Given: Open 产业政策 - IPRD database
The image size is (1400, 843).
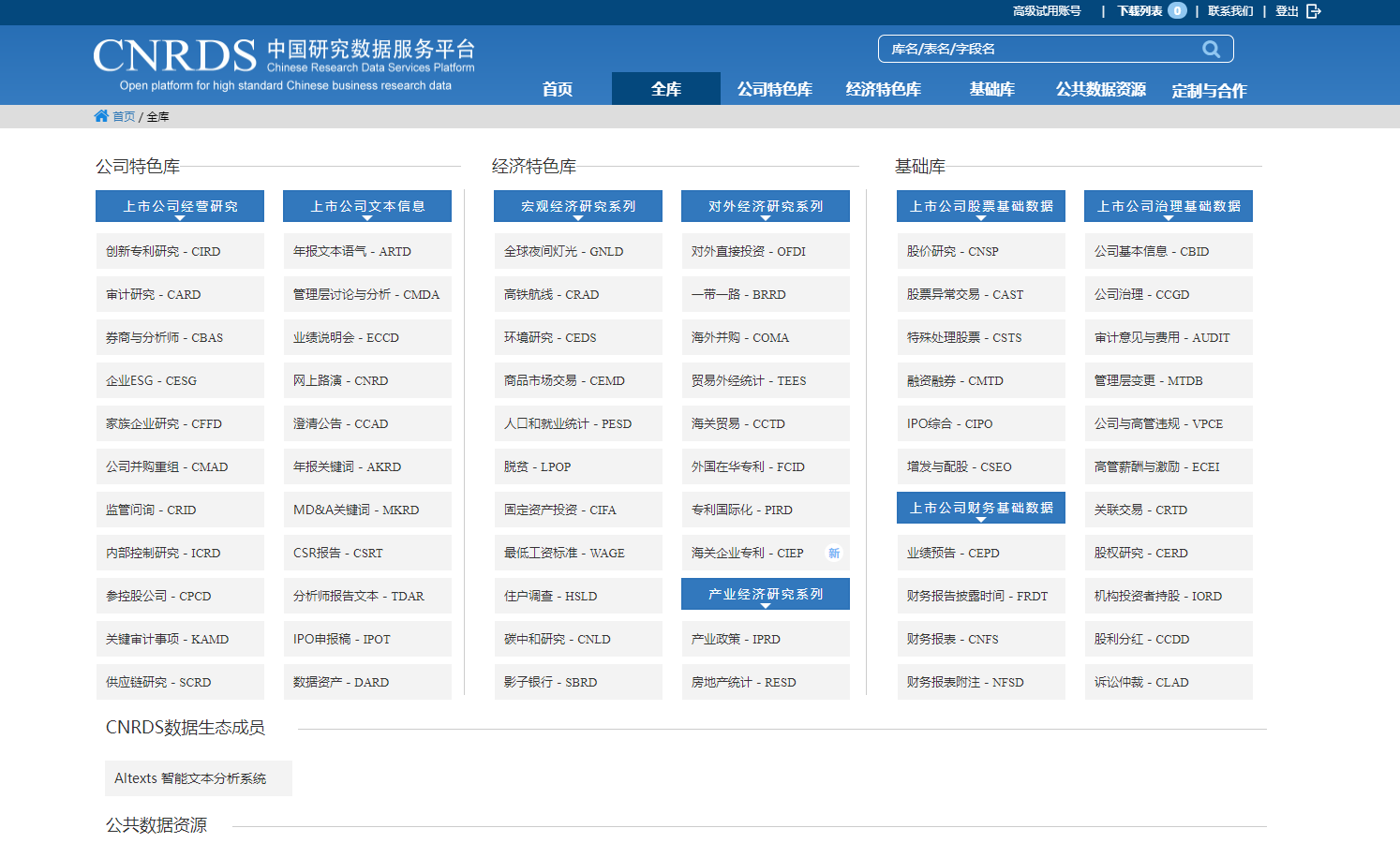Looking at the screenshot, I should pyautogui.click(x=766, y=639).
